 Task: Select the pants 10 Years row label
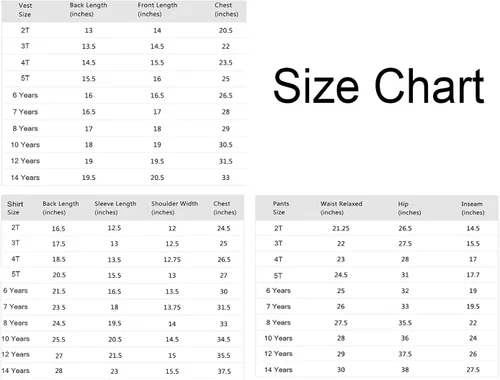278,338
